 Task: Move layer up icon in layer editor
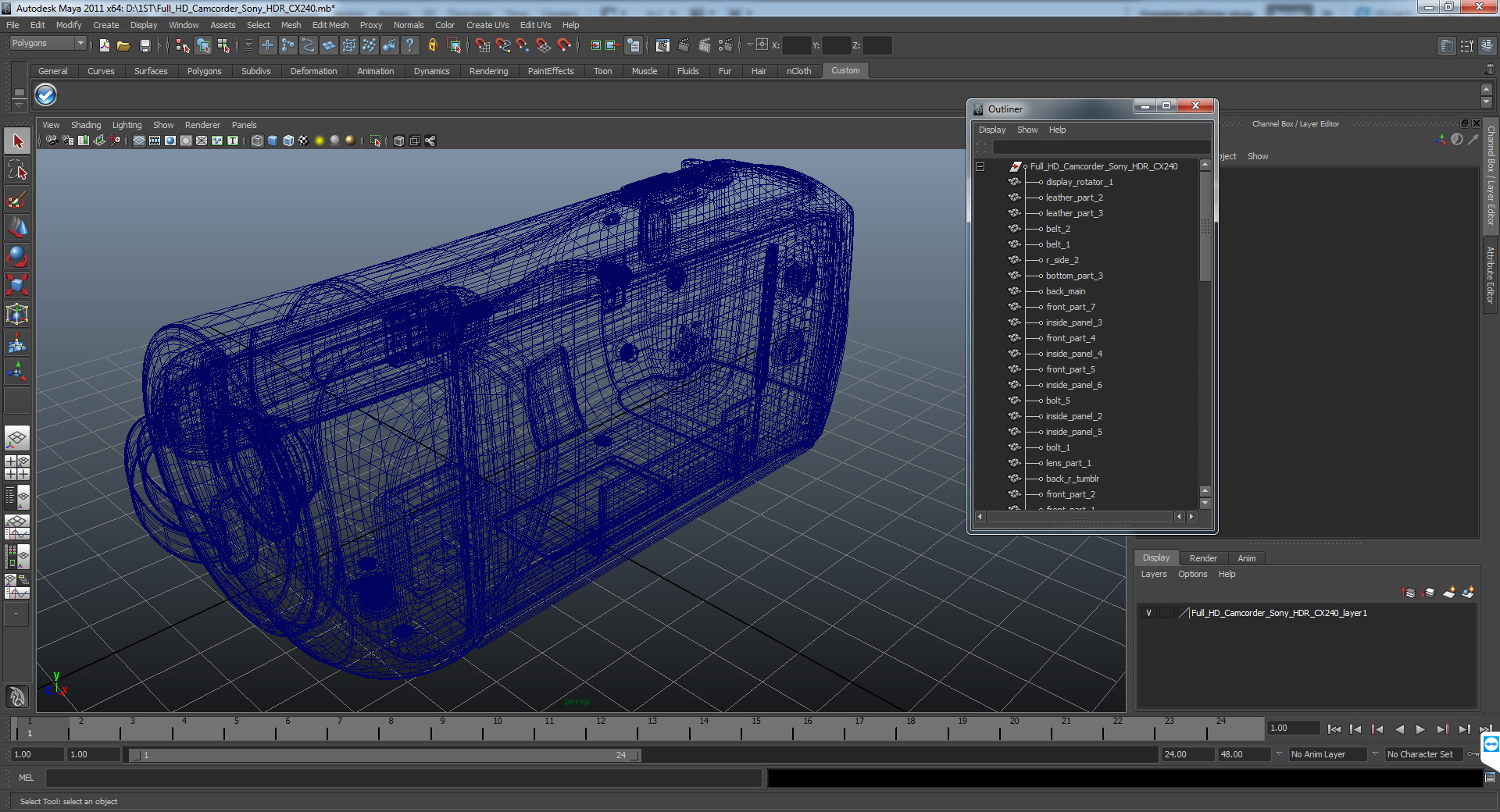1409,593
